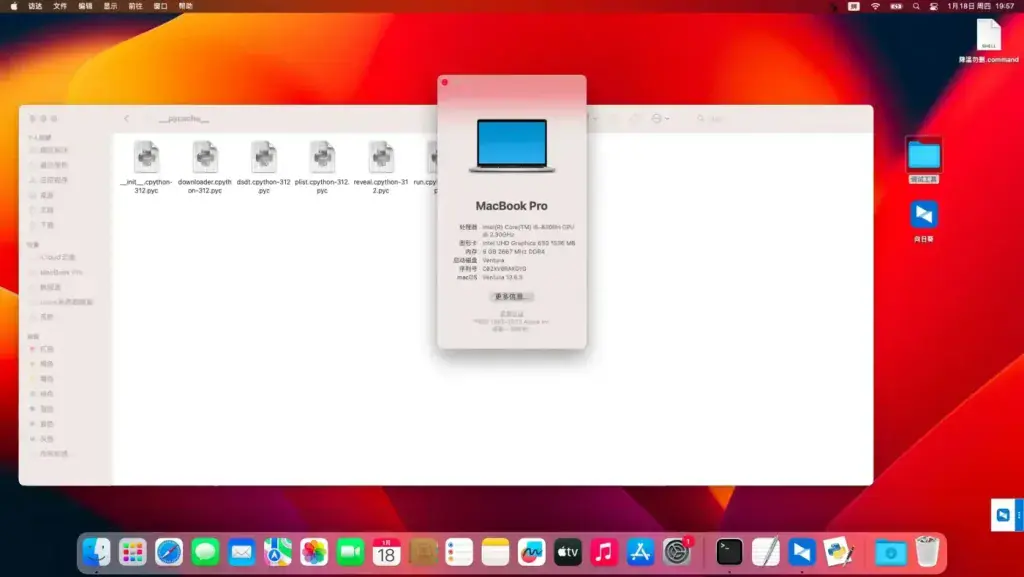Image resolution: width=1024 pixels, height=577 pixels.
Task: Open Contacts app in the Dock
Action: point(423,553)
